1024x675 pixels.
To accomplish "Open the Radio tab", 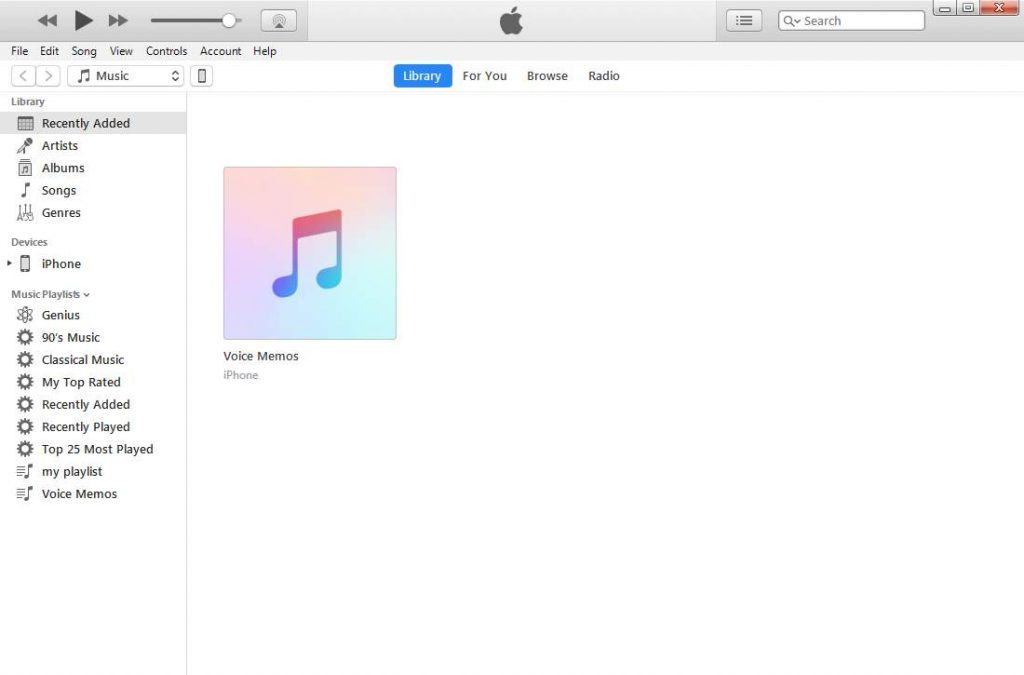I will (603, 76).
